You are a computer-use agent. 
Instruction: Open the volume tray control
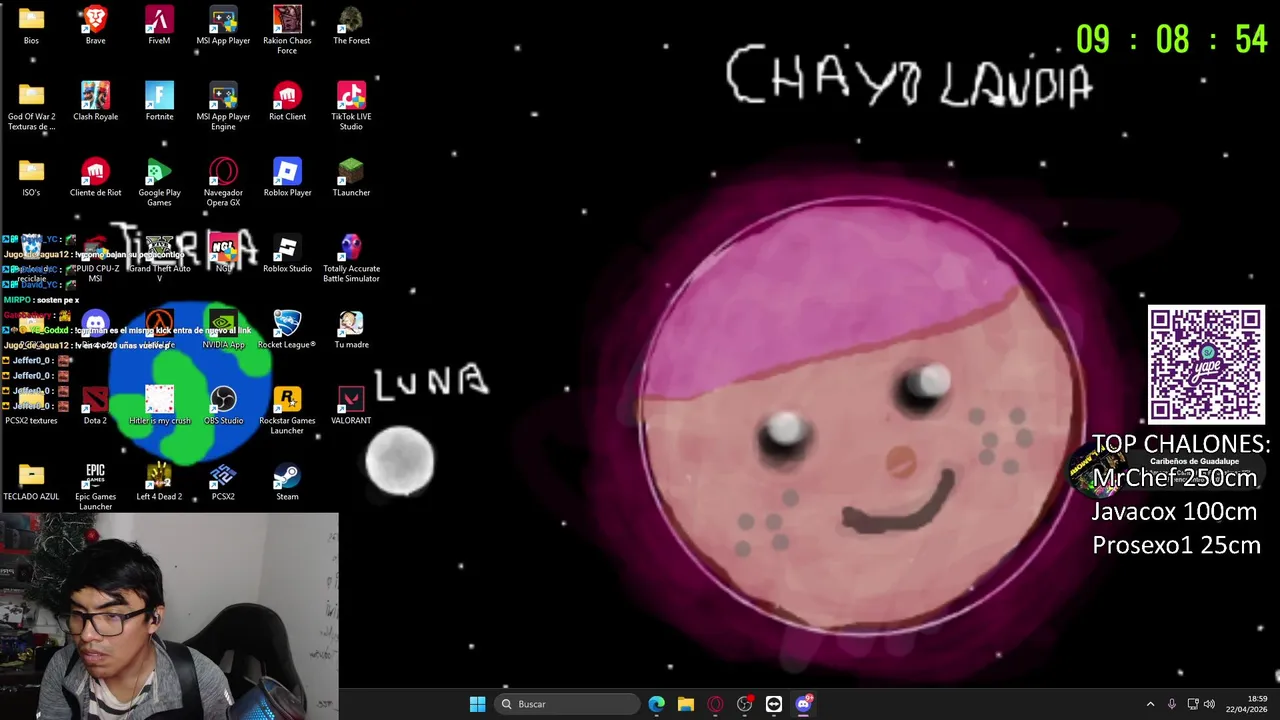(x=1210, y=704)
